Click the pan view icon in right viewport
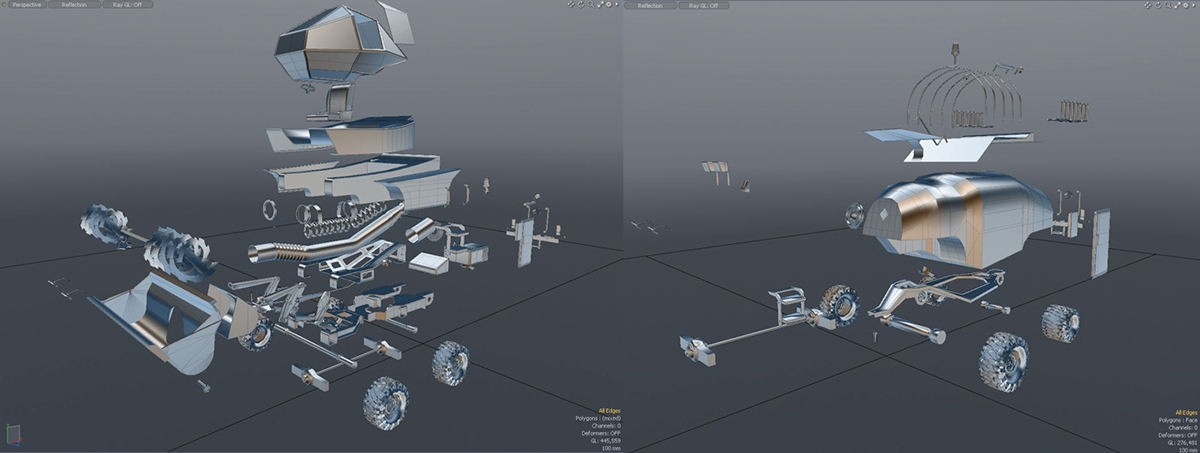 (x=1148, y=5)
